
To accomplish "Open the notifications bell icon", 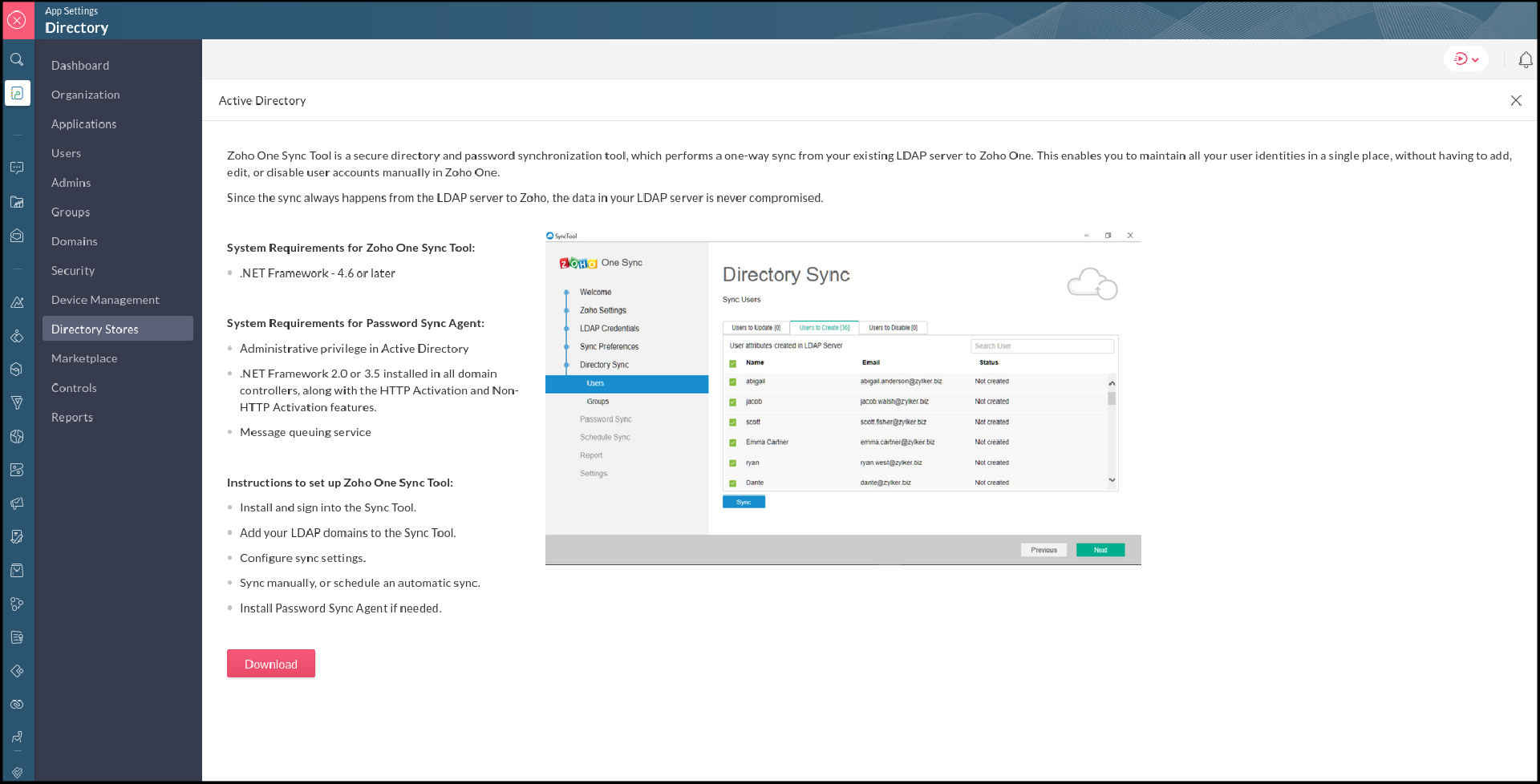I will click(1525, 60).
